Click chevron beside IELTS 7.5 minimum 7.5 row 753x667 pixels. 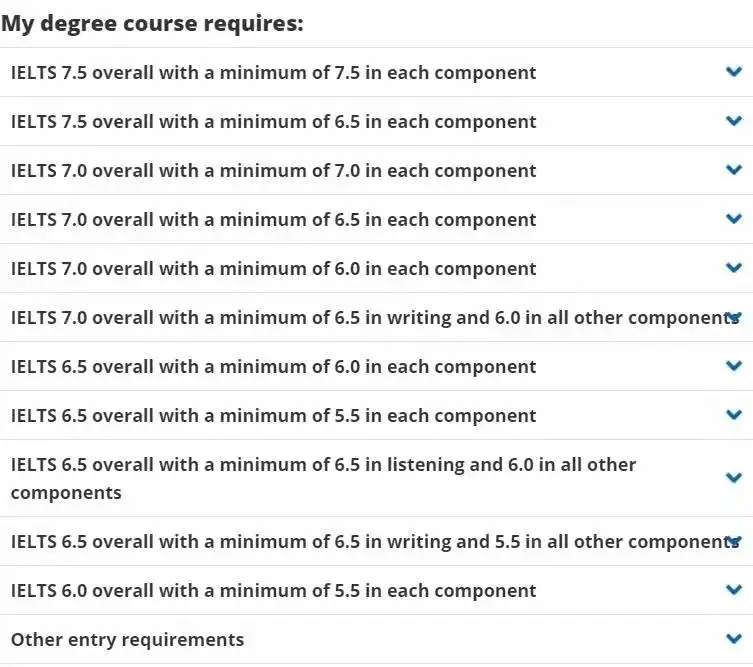pyautogui.click(x=734, y=72)
